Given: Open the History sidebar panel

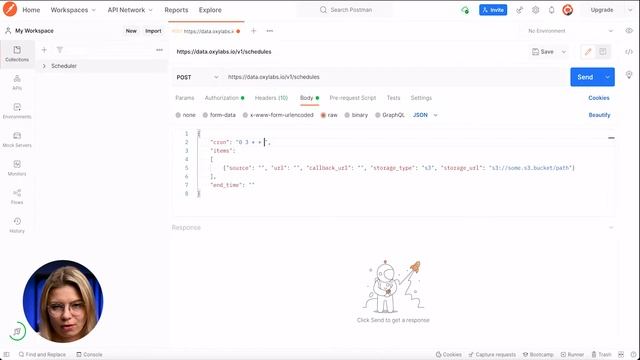Looking at the screenshot, I should tap(17, 225).
